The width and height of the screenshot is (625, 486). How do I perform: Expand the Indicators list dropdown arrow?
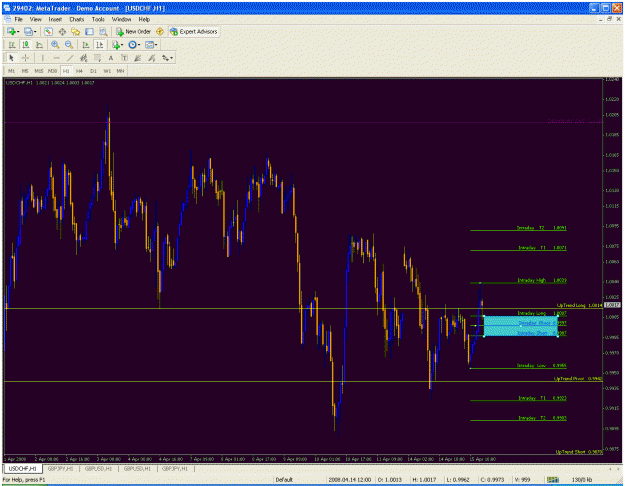pyautogui.click(x=122, y=45)
